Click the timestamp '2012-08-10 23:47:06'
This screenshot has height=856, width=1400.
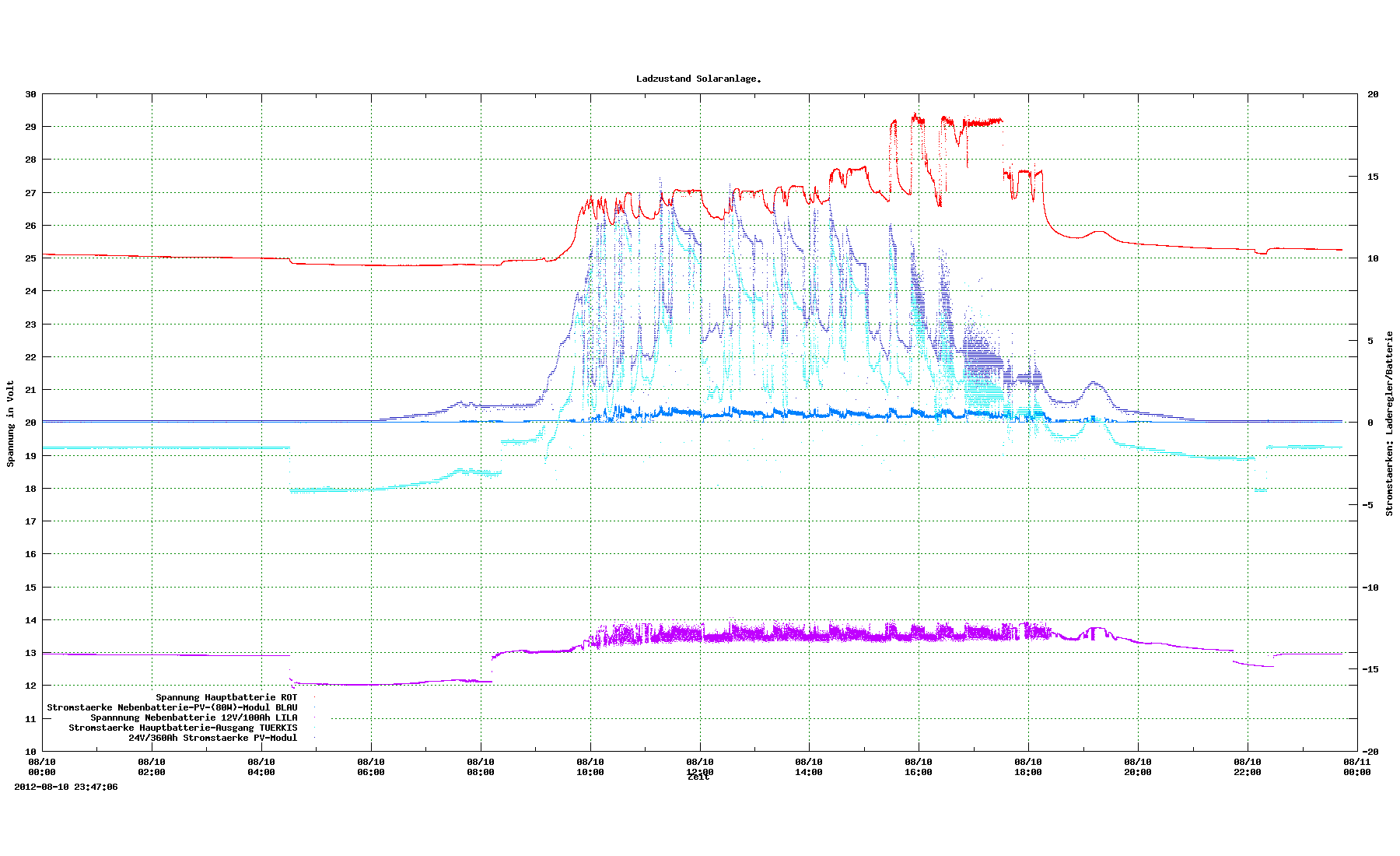tap(66, 787)
